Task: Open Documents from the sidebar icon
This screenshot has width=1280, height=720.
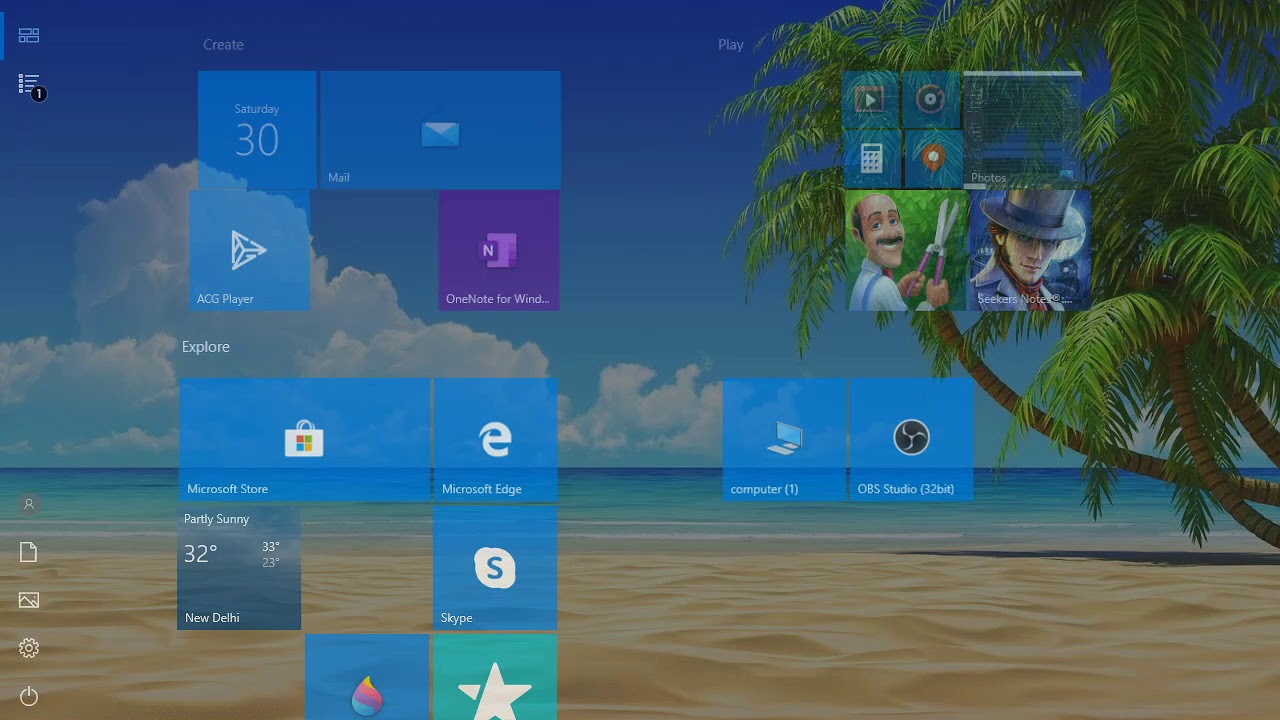Action: pyautogui.click(x=29, y=552)
